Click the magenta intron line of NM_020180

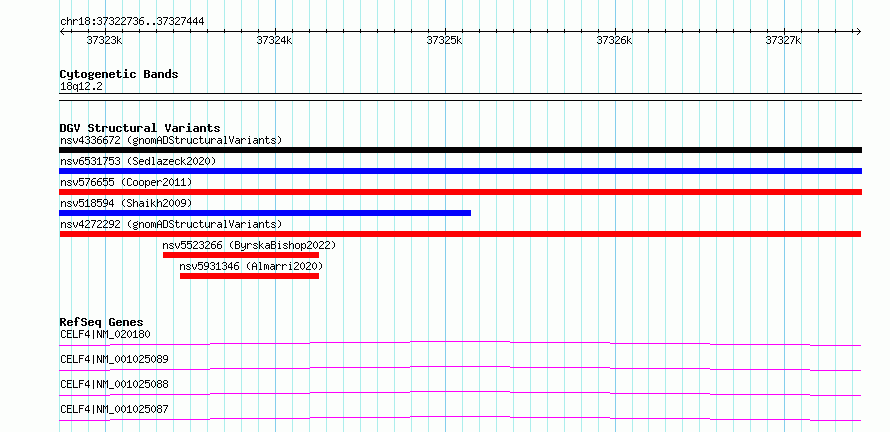pyautogui.click(x=460, y=342)
